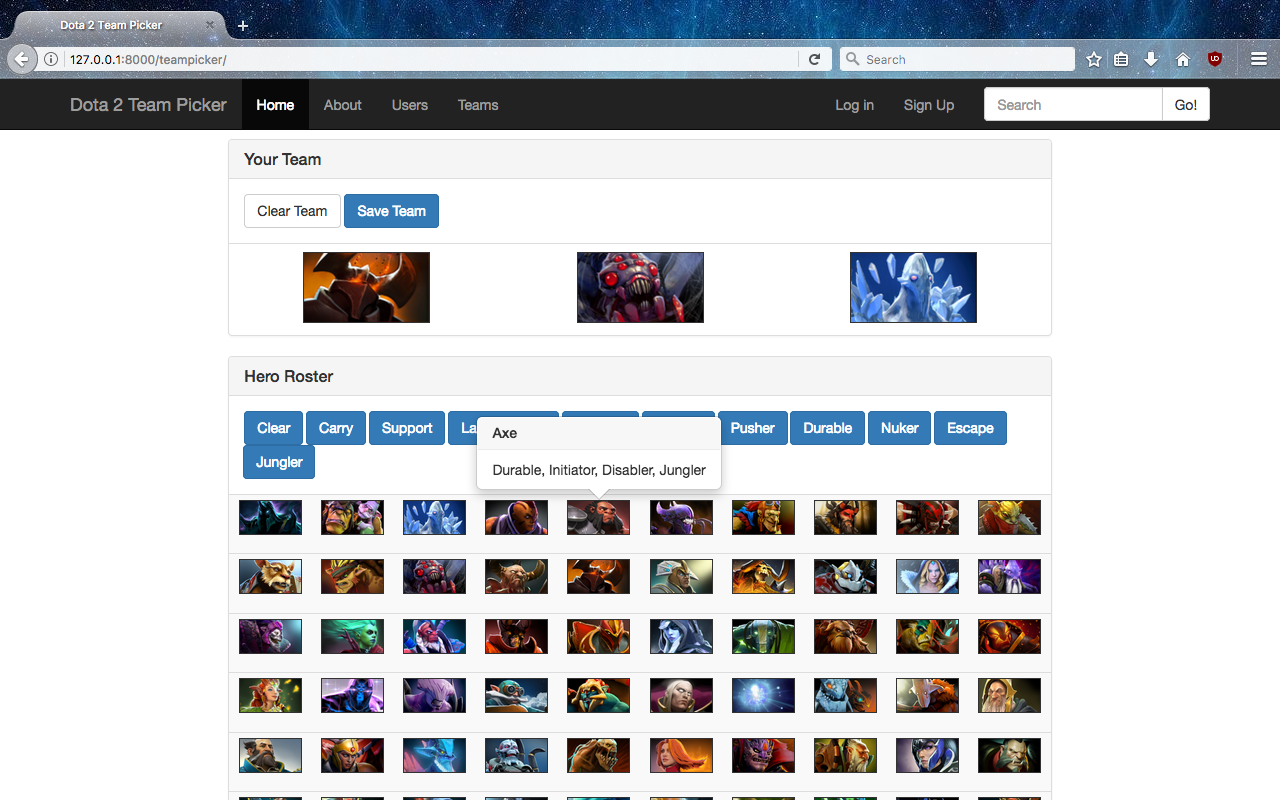
Task: Select Death Prophet portrait
Action: tap(352, 636)
